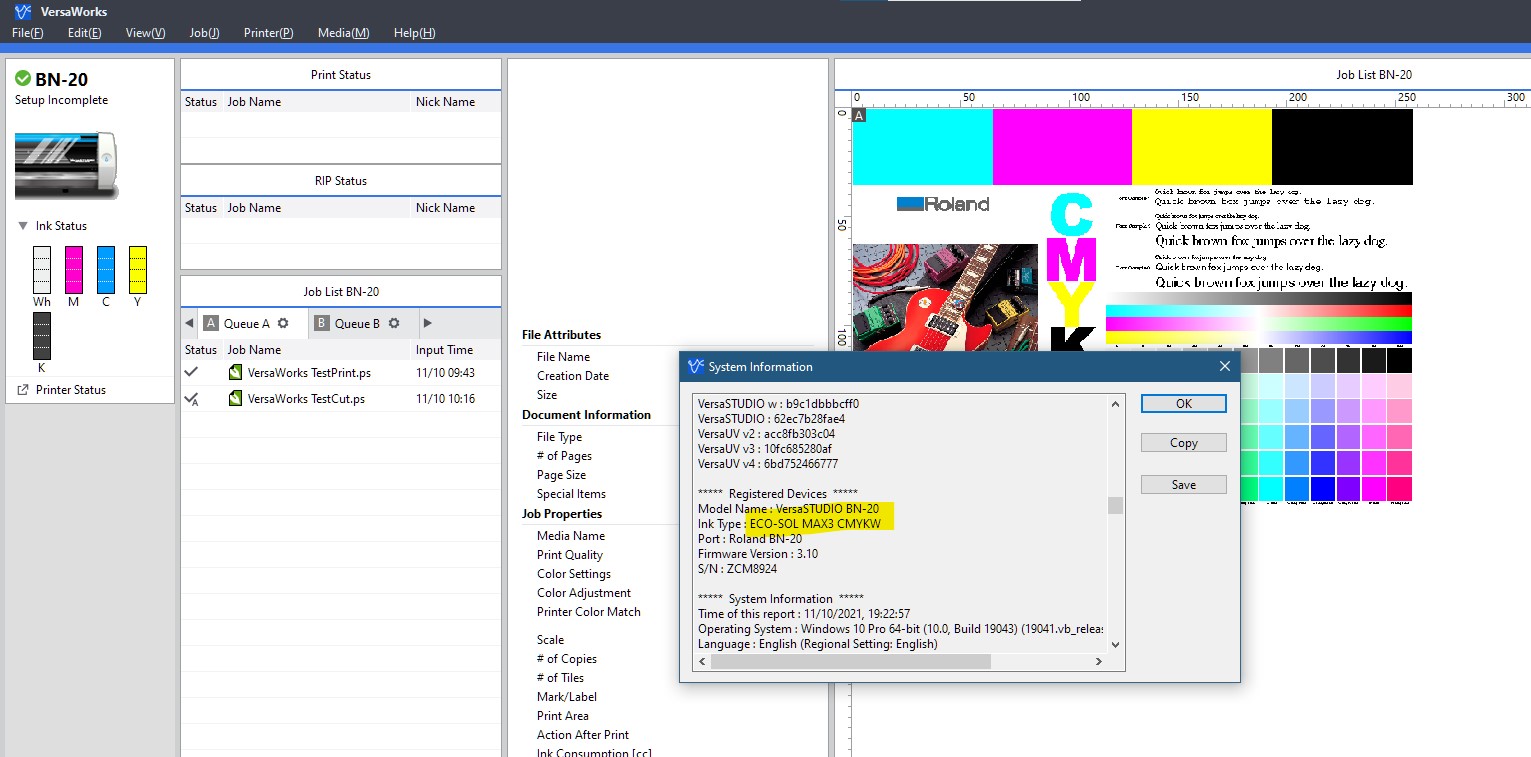Click the Input Time column header
The width and height of the screenshot is (1531, 757).
[x=444, y=350]
